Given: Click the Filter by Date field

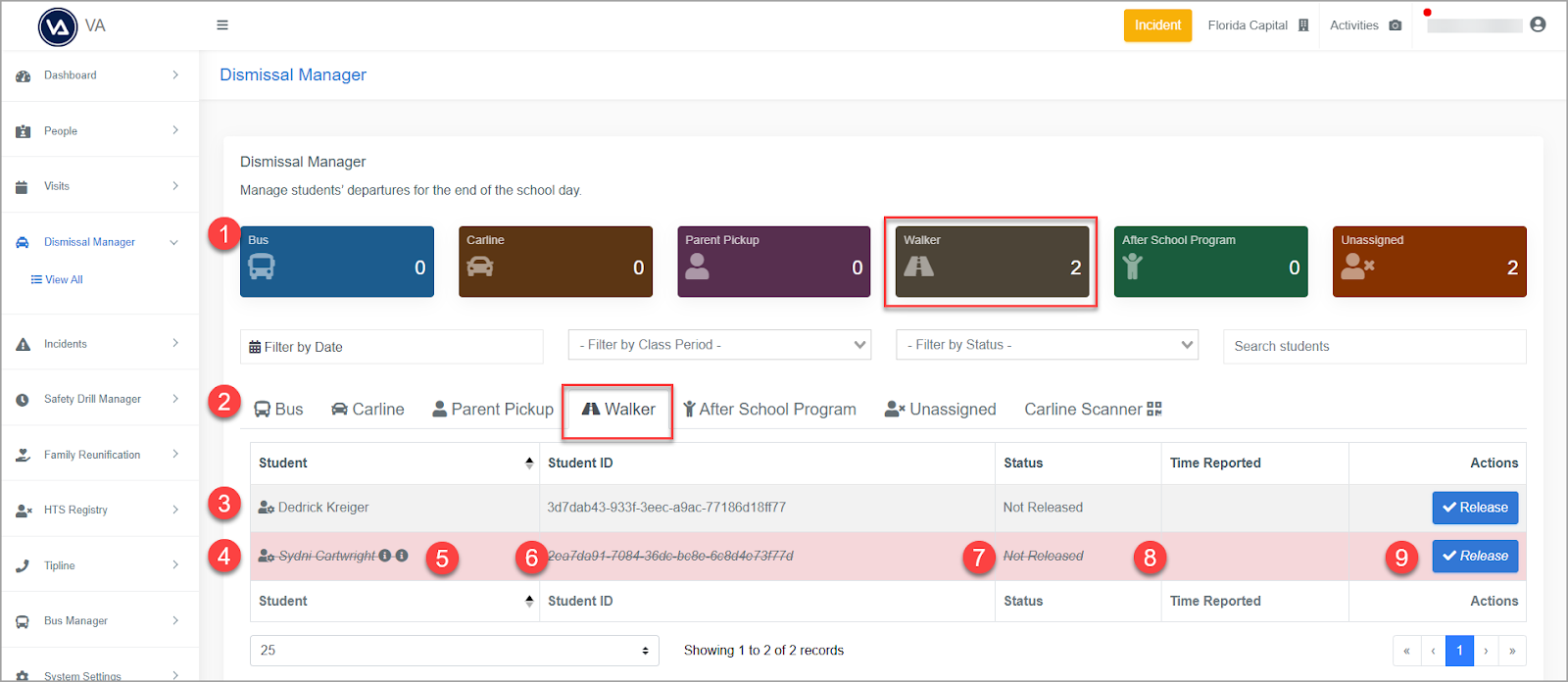Looking at the screenshot, I should pos(392,347).
